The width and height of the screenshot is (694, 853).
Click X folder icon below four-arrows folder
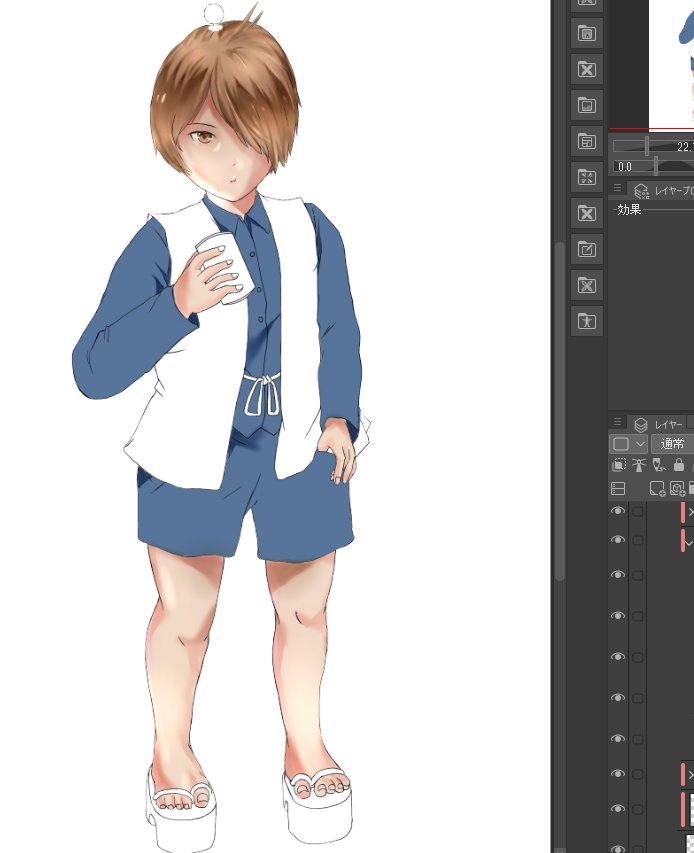pos(586,213)
